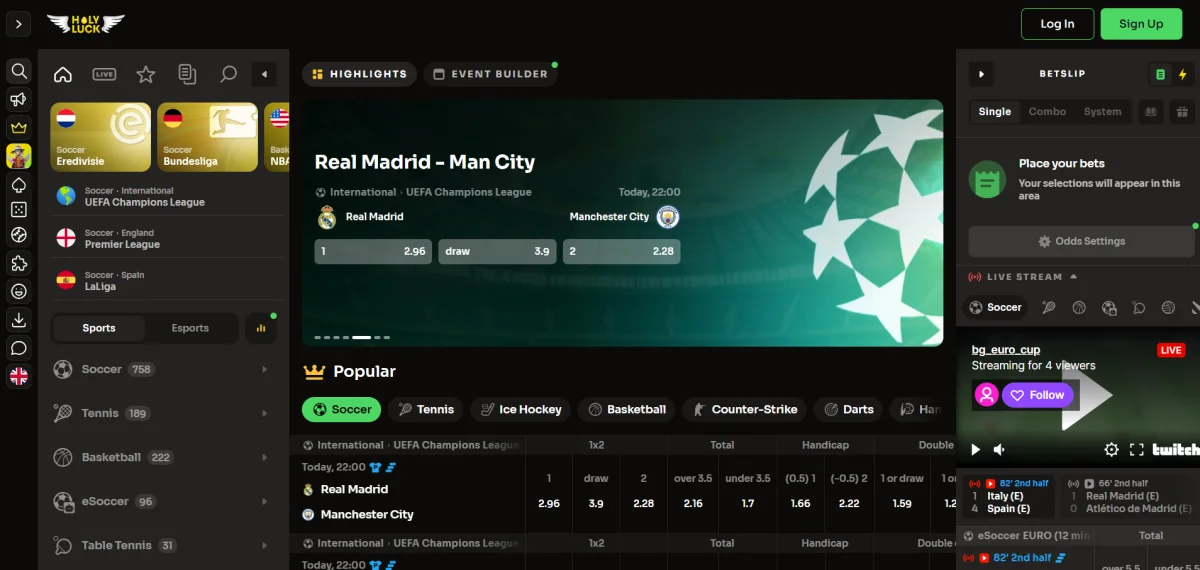Open the dice games icon
This screenshot has height=570, width=1200.
(x=18, y=209)
